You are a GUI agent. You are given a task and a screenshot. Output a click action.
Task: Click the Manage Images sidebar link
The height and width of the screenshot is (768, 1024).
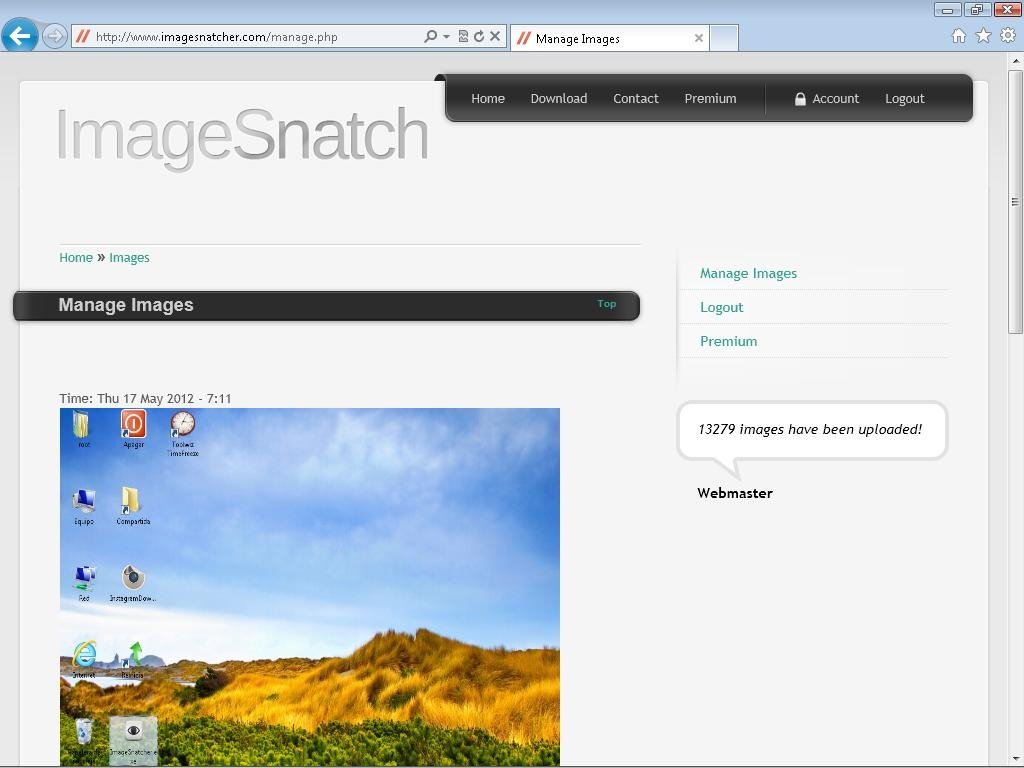748,273
